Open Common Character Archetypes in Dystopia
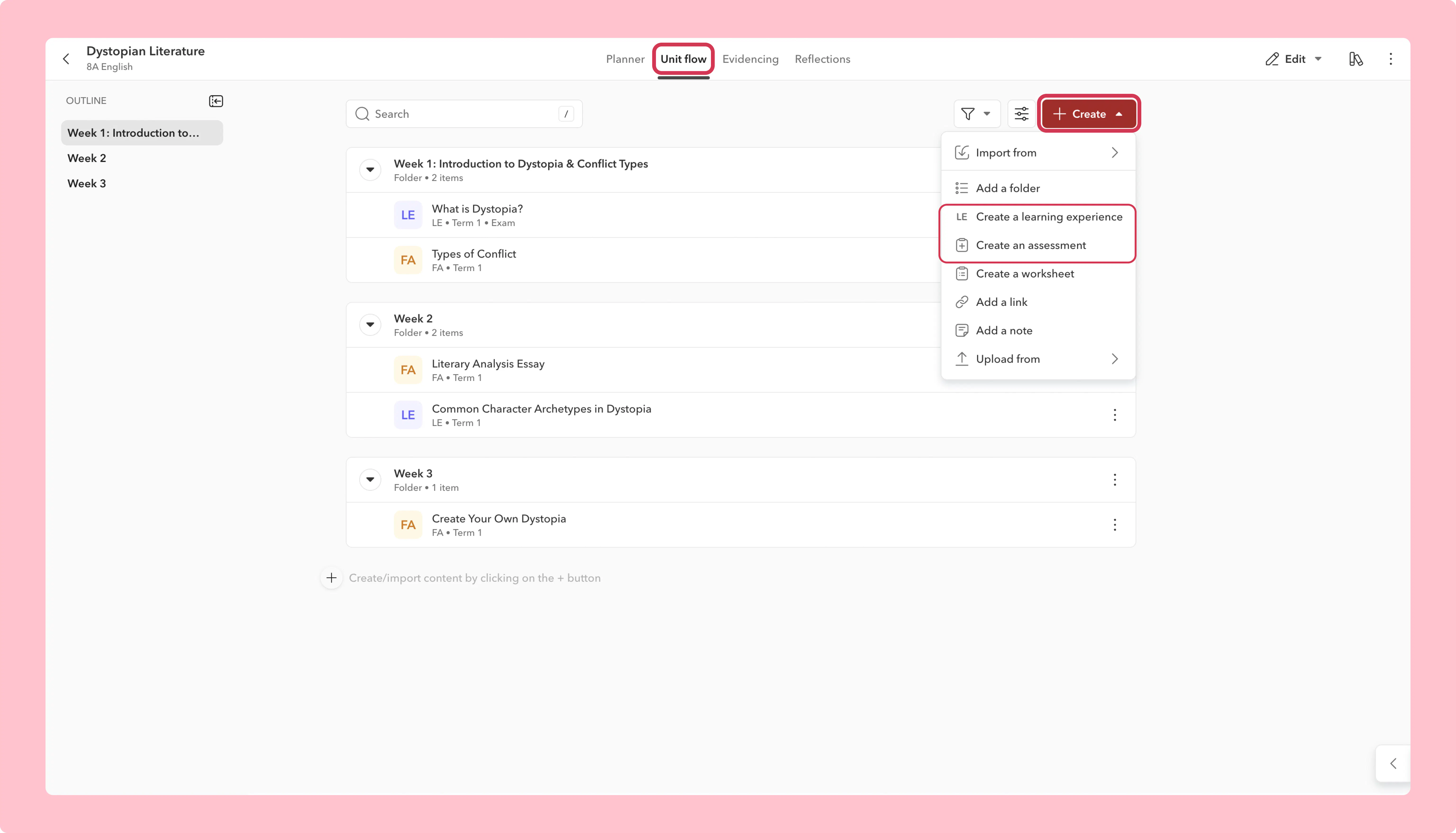This screenshot has width=1456, height=833. point(541,409)
